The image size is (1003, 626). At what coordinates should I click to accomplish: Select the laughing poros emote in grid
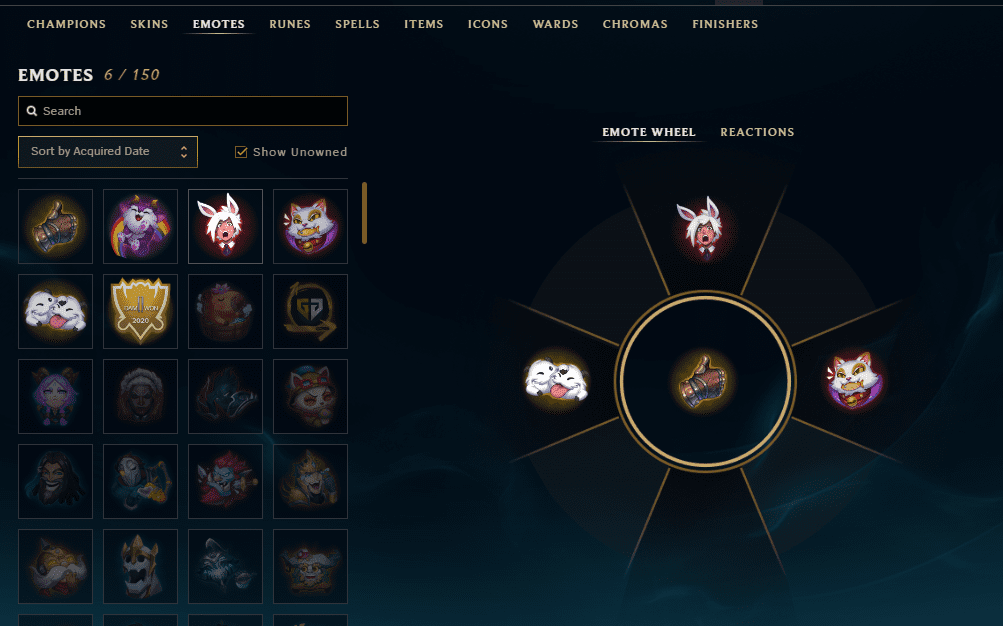tap(56, 311)
